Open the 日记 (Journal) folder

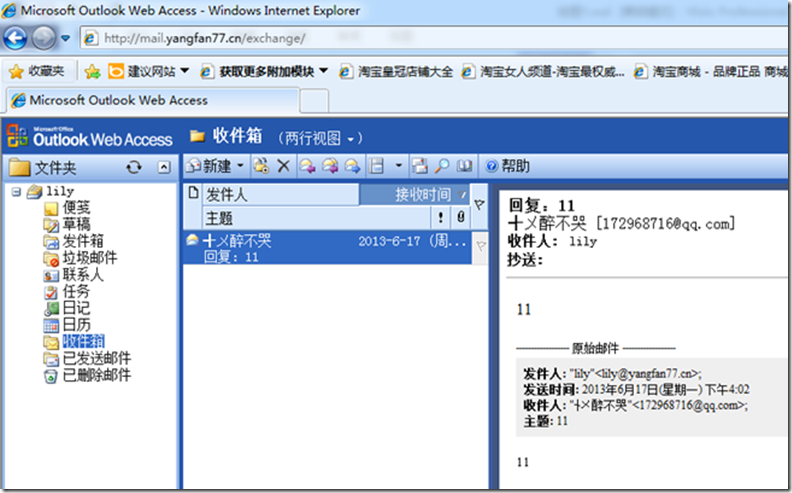pyautogui.click(x=76, y=308)
